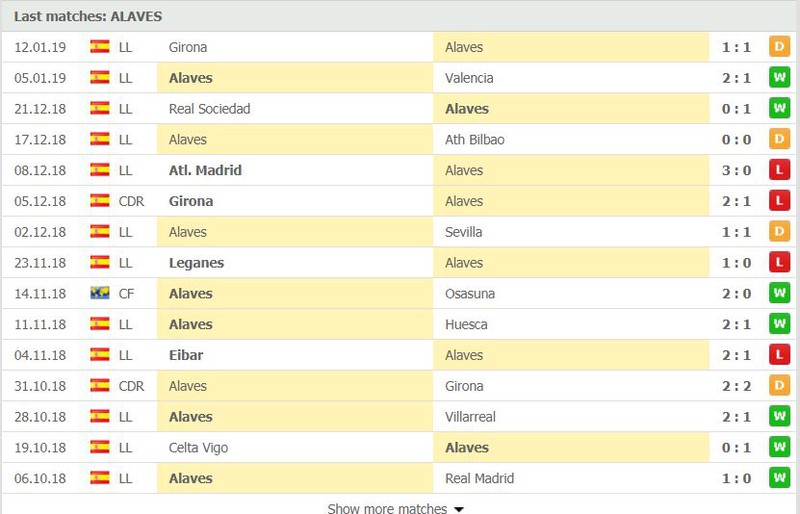Click the green W badge for Alaves vs Valencia
Screen dimensions: 800x514
pos(779,78)
